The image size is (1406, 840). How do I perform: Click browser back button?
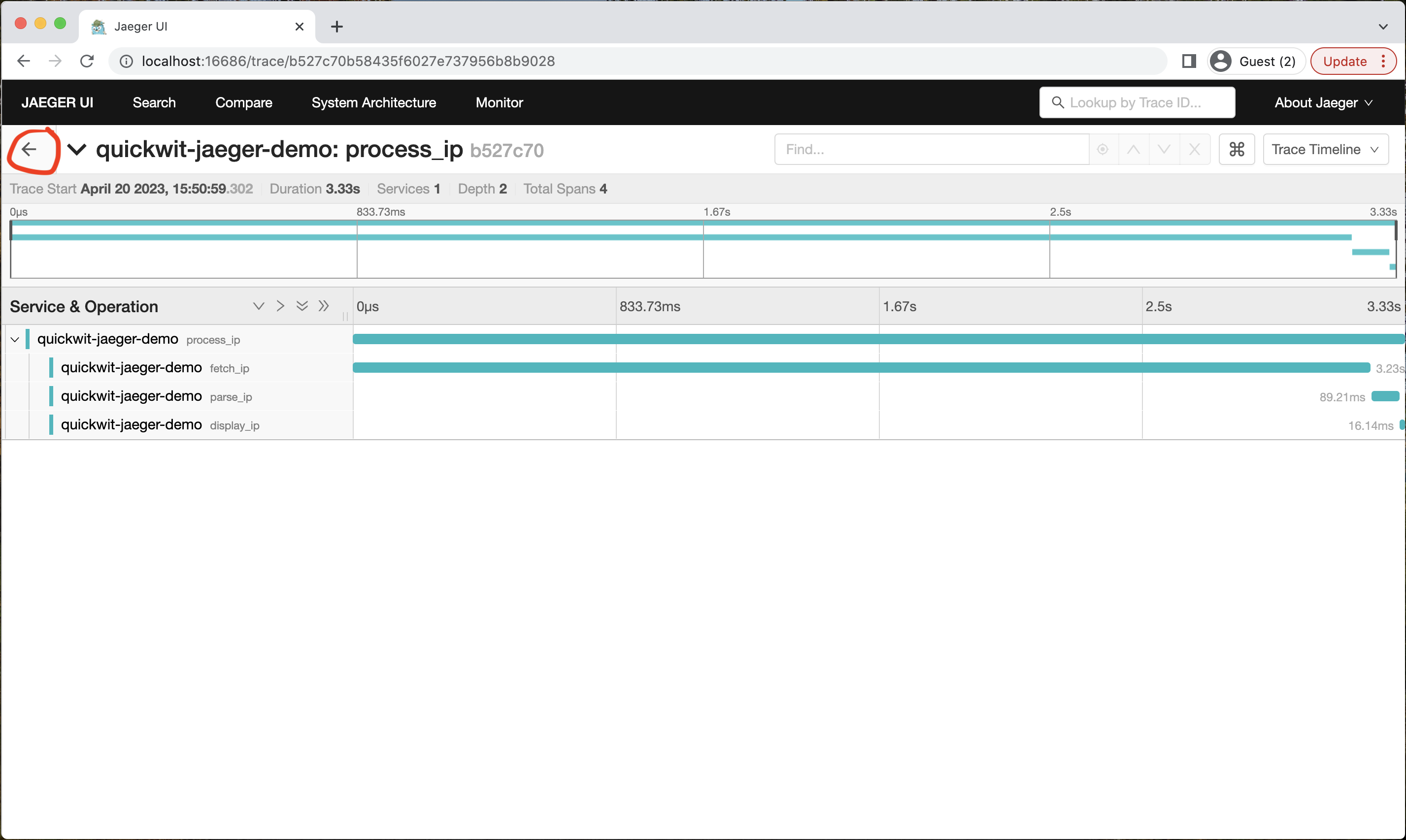pyautogui.click(x=23, y=61)
